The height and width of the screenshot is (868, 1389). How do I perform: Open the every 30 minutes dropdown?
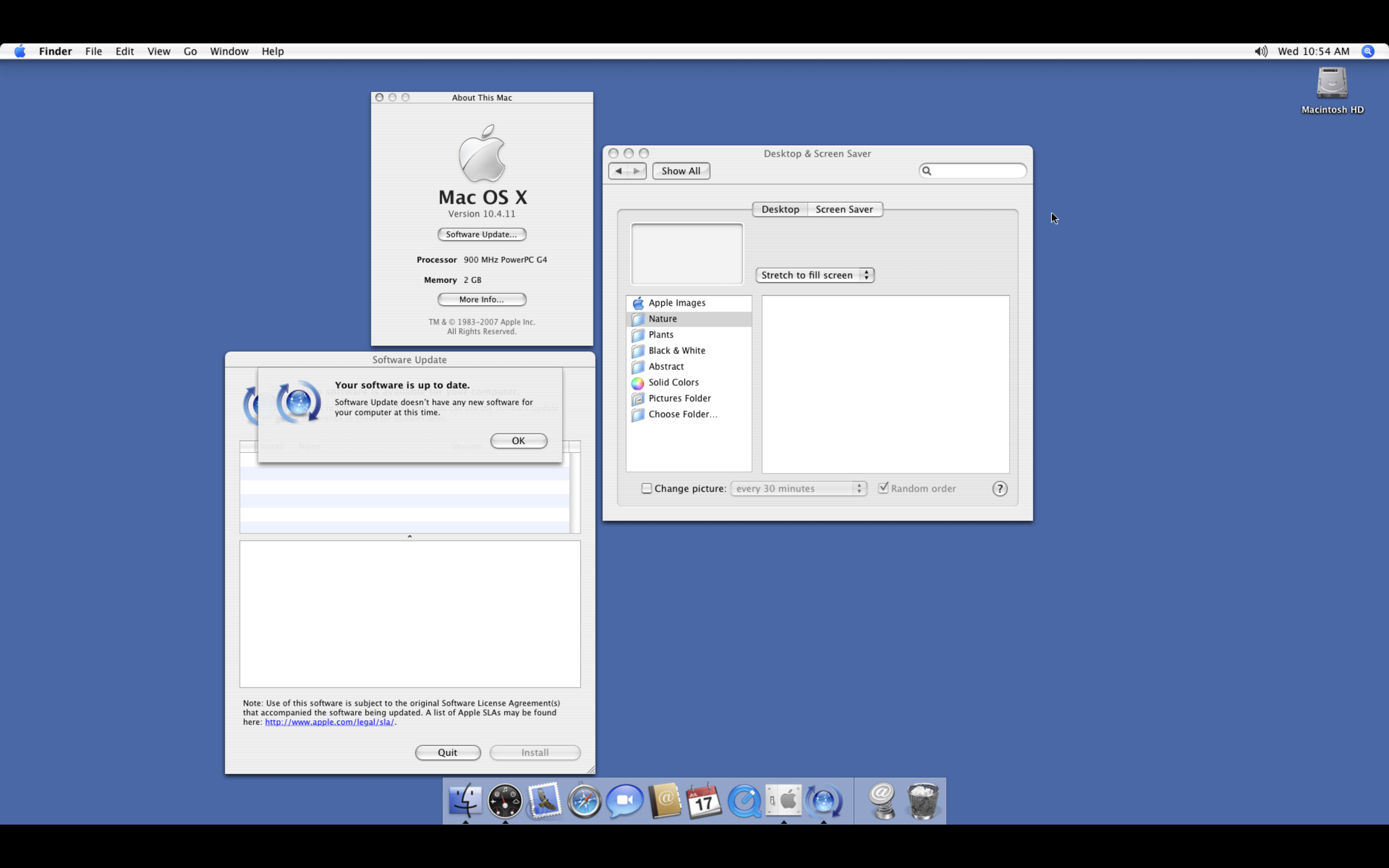[x=798, y=489]
